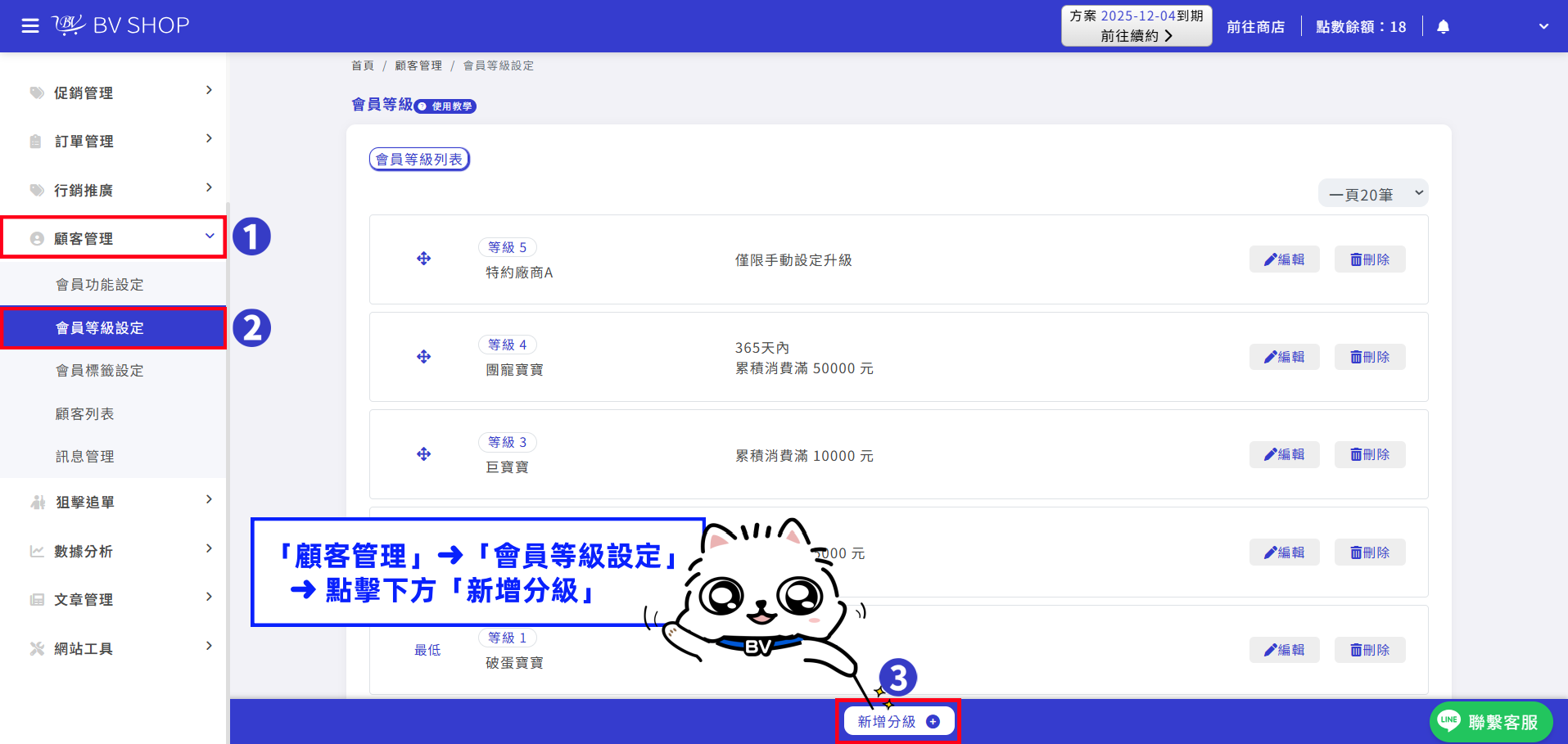The width and height of the screenshot is (1568, 744).
Task: Delete the 巨寶寶 level
Action: pos(1370,454)
